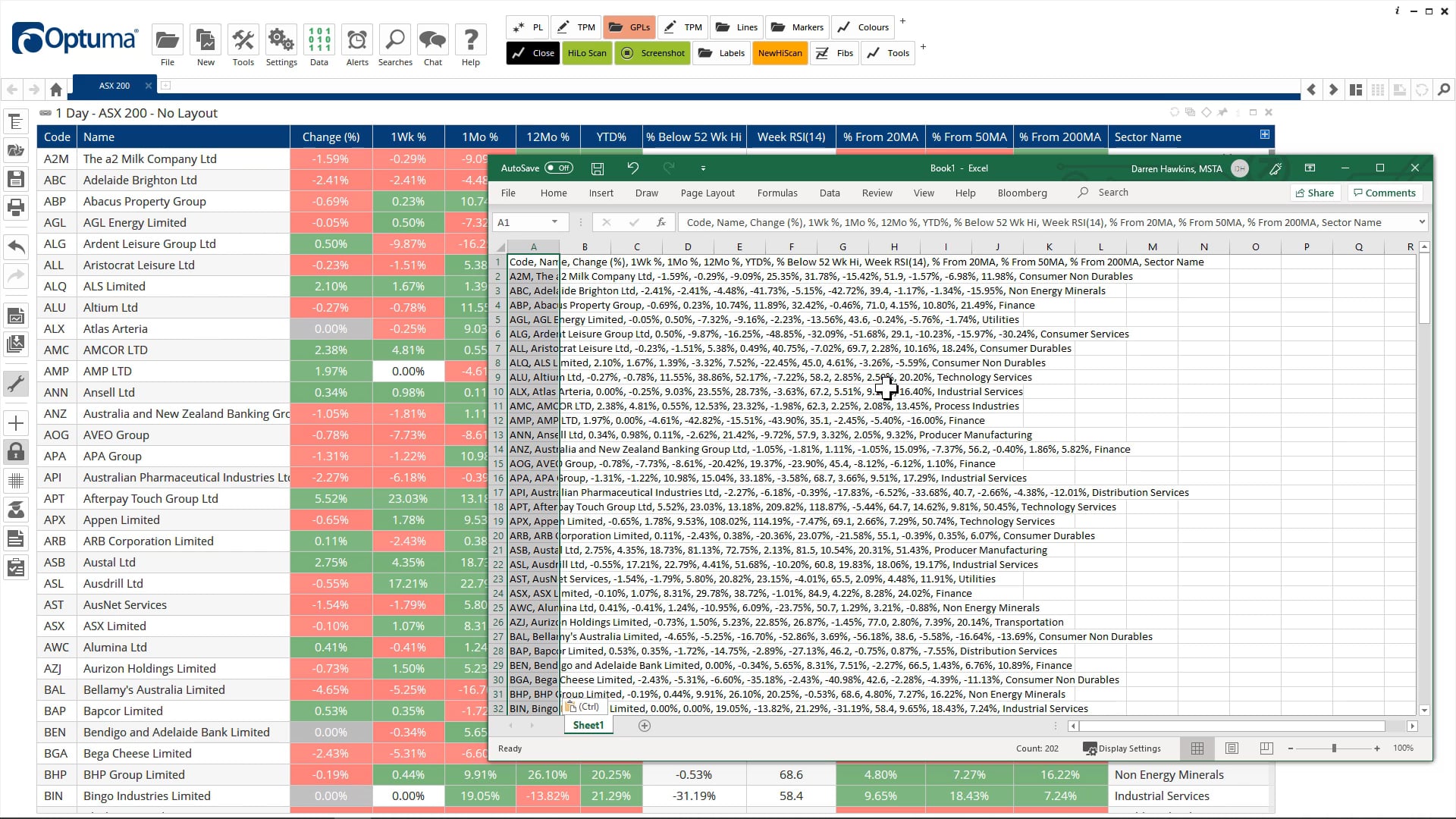Open Excel Insert ribbon tab
1456x819 pixels.
click(x=601, y=193)
